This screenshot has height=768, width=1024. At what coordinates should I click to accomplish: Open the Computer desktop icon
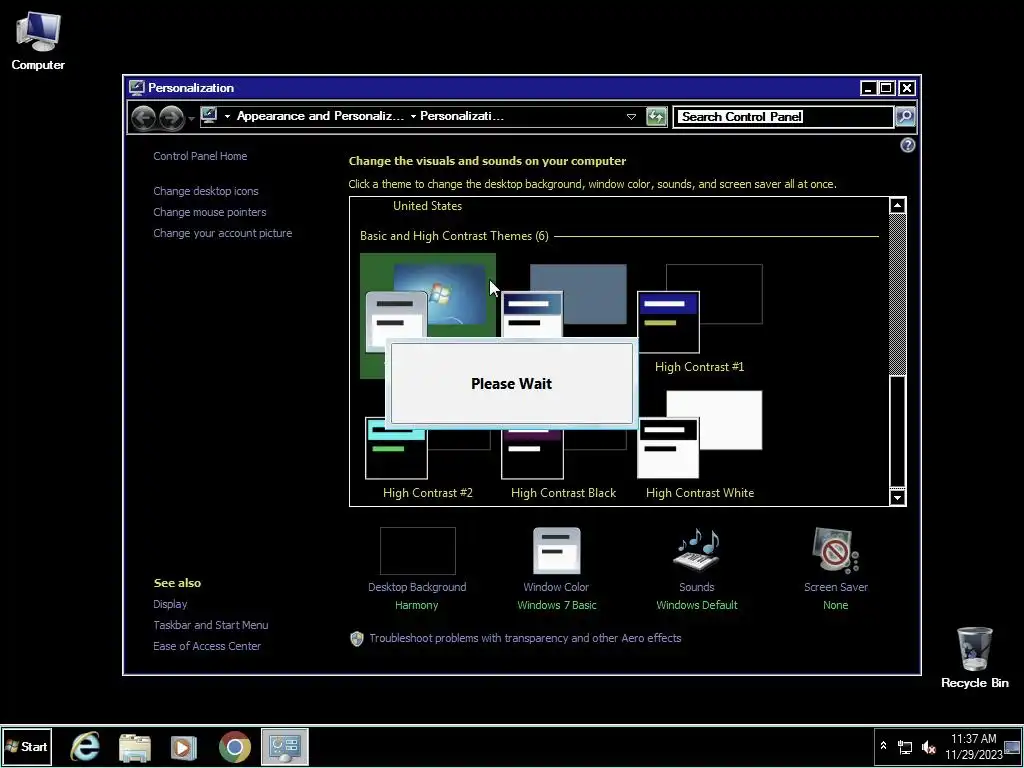click(38, 42)
